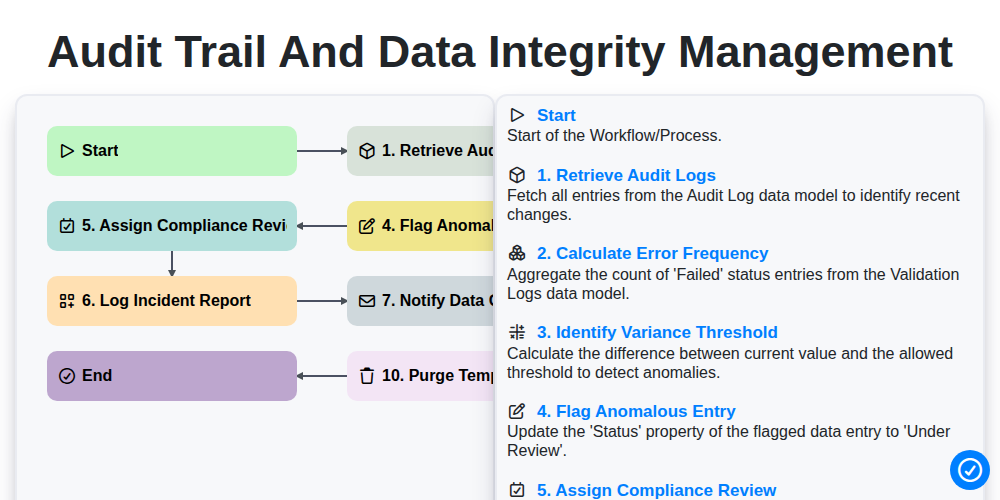This screenshot has height=500, width=1000.
Task: Click the blue round checkmark button
Action: pos(969,470)
